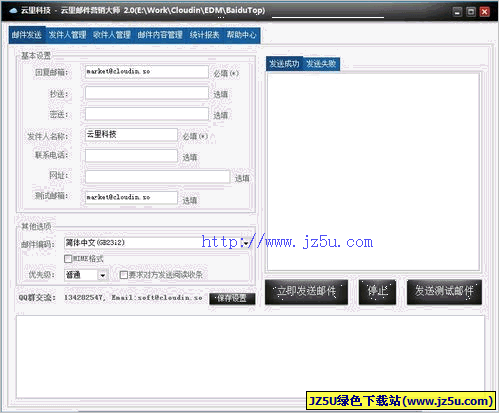Open the 统计报表 tab
Image resolution: width=499 pixels, height=413 pixels.
[204, 35]
